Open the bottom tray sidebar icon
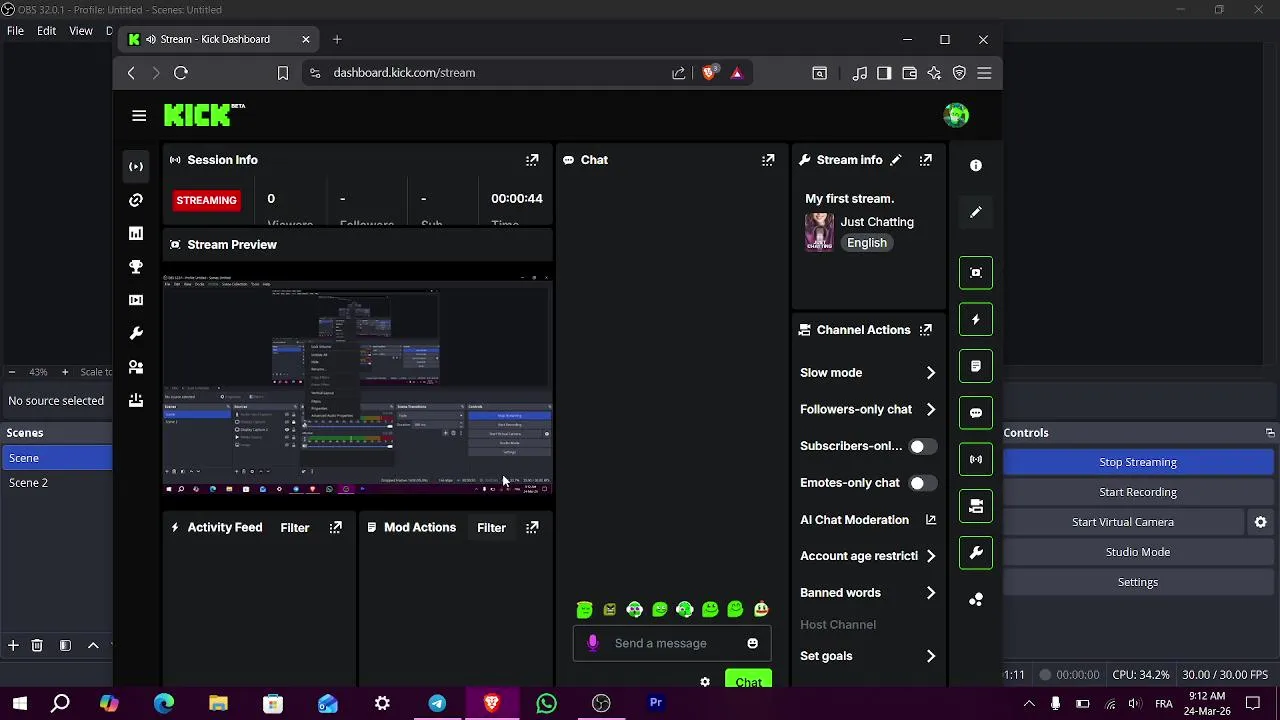The height and width of the screenshot is (720, 1280). click(x=136, y=400)
